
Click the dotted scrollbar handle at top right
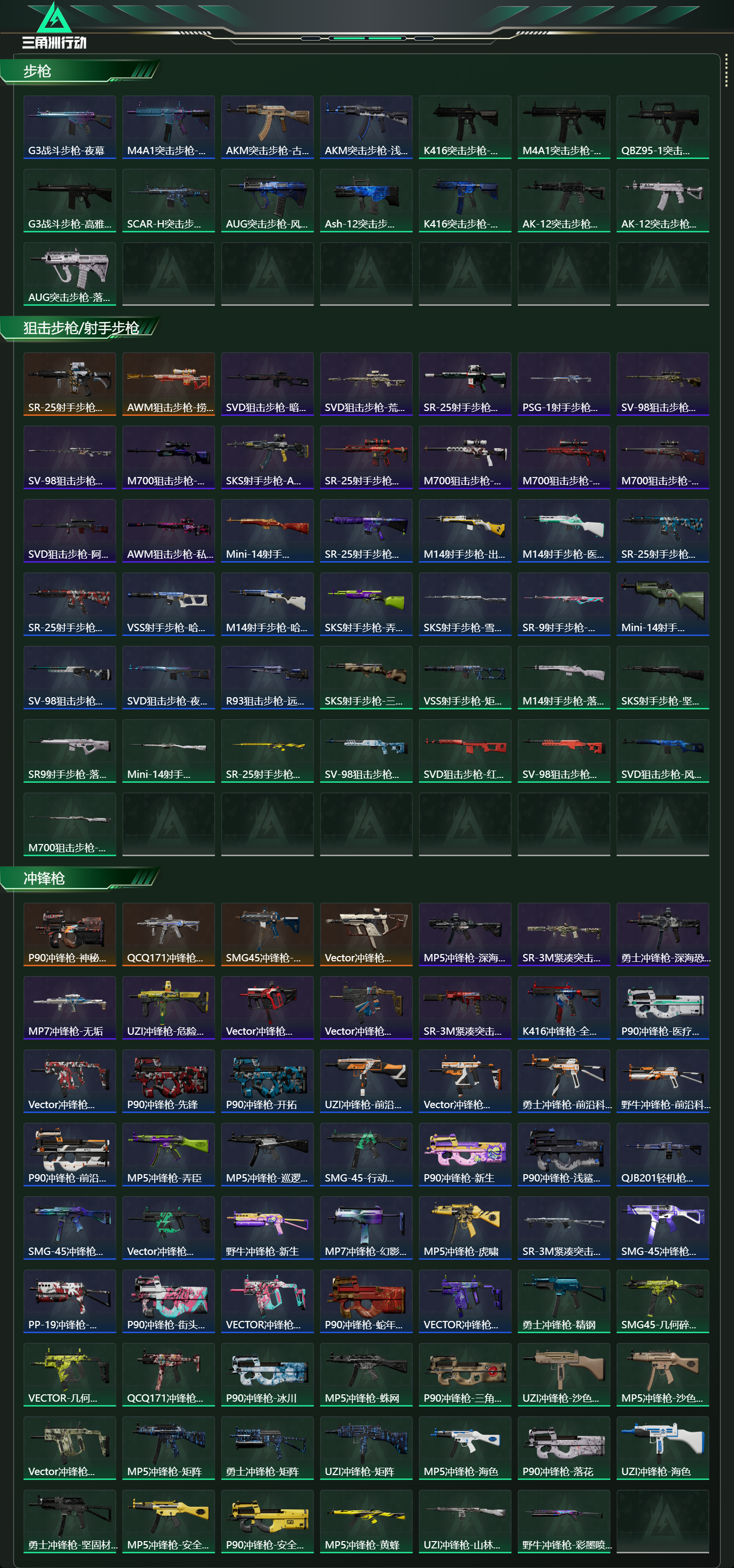726,70
